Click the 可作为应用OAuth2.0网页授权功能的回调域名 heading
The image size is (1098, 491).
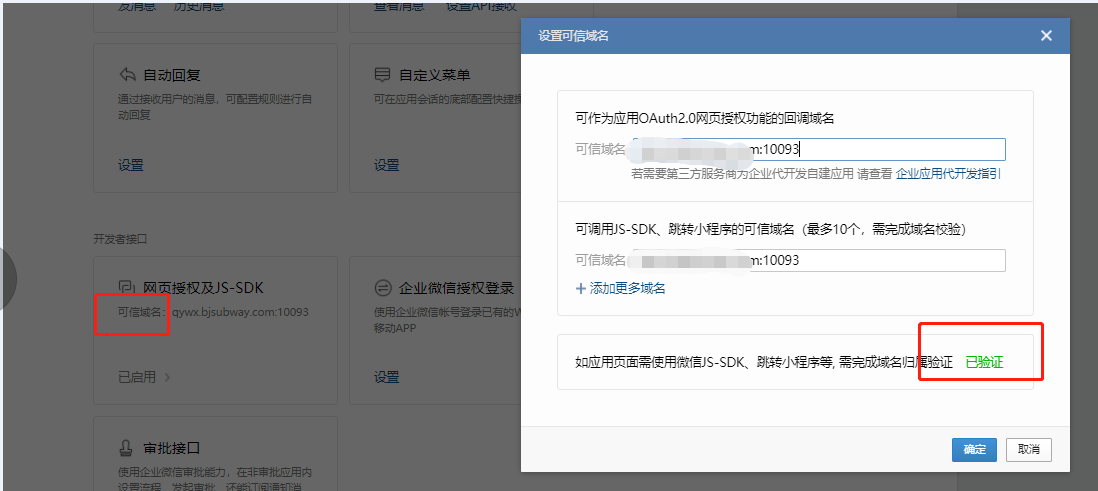pos(705,118)
